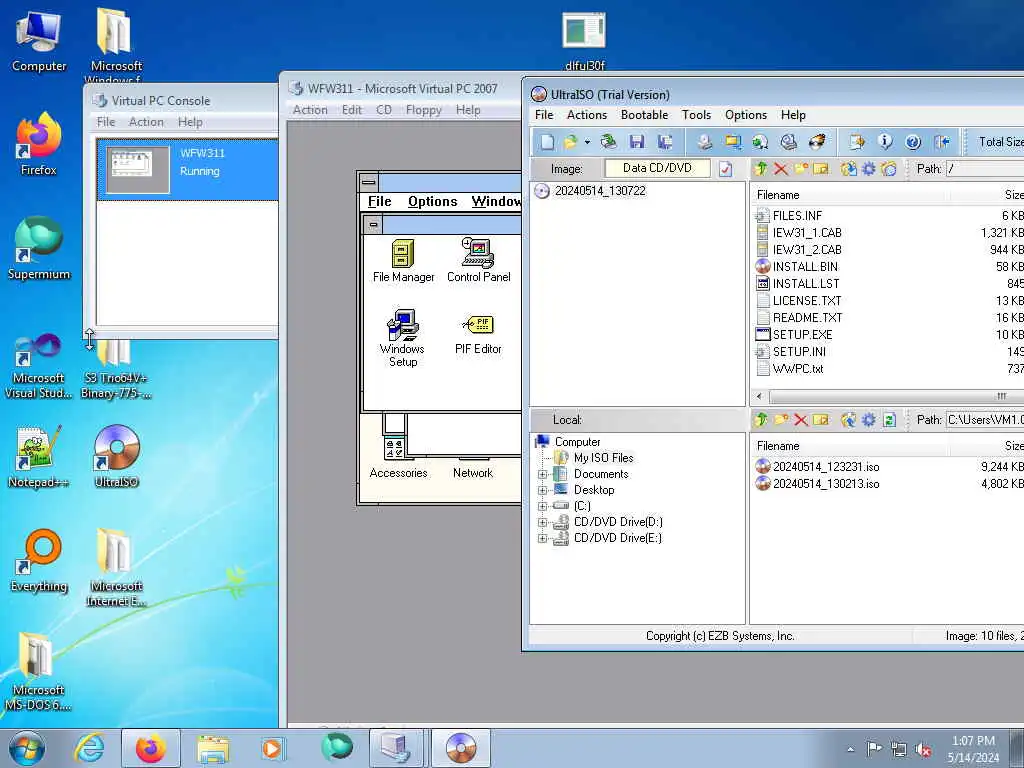The width and height of the screenshot is (1024, 768).
Task: Click the File Manager icon in Windows 3.11
Action: click(x=403, y=261)
